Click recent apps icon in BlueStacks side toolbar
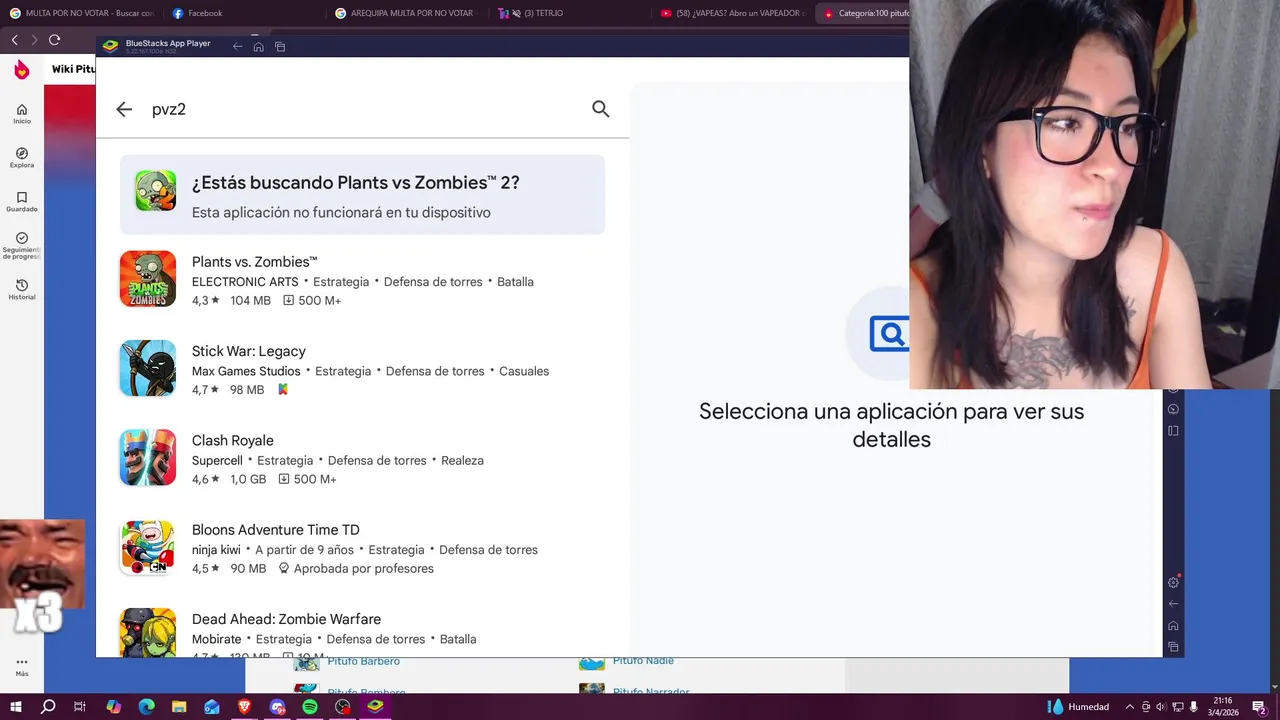 pos(1174,647)
